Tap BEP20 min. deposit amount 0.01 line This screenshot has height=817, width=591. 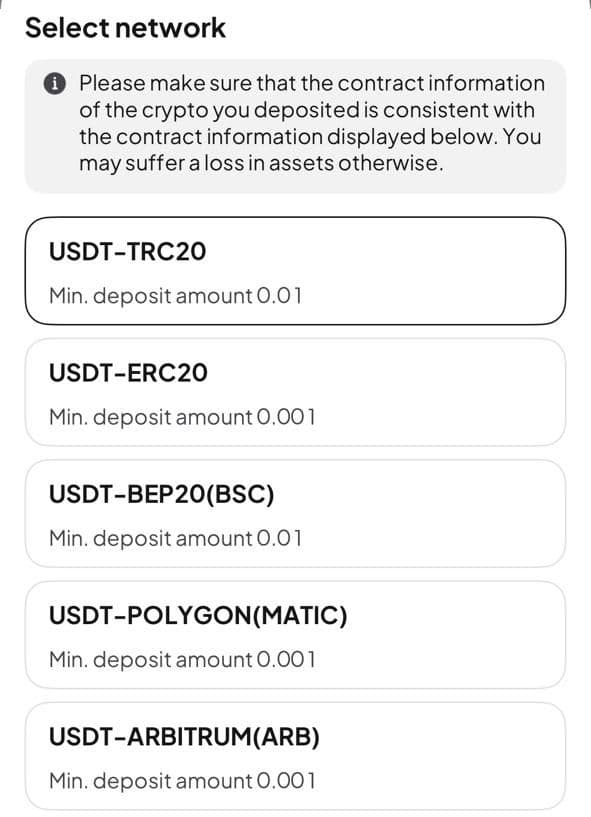(x=176, y=539)
